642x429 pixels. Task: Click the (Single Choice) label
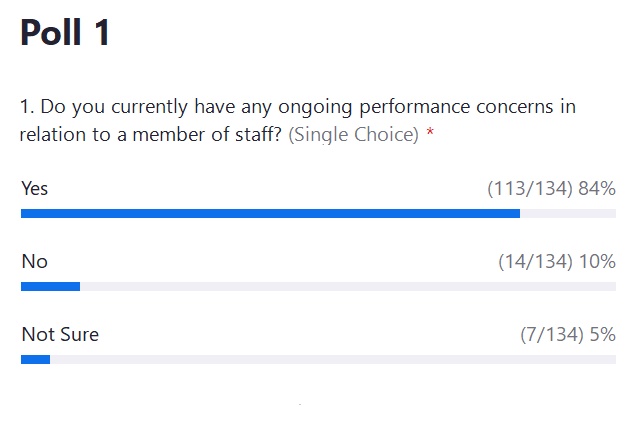pyautogui.click(x=354, y=135)
